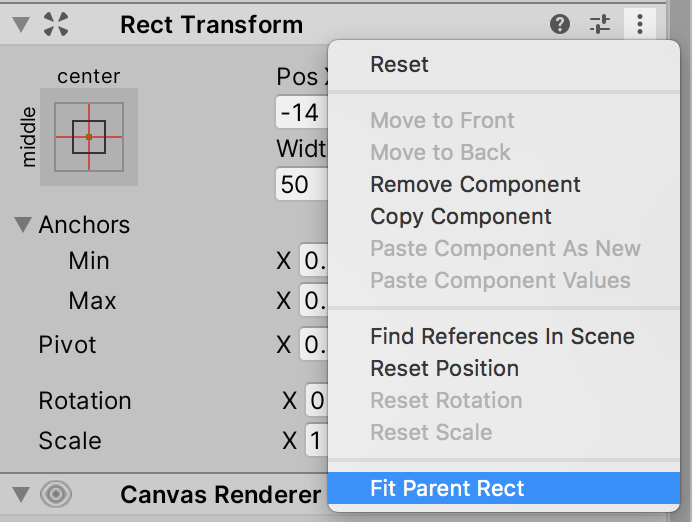Image resolution: width=692 pixels, height=522 pixels.
Task: Collapse the Anchors foldout
Action: tap(24, 225)
